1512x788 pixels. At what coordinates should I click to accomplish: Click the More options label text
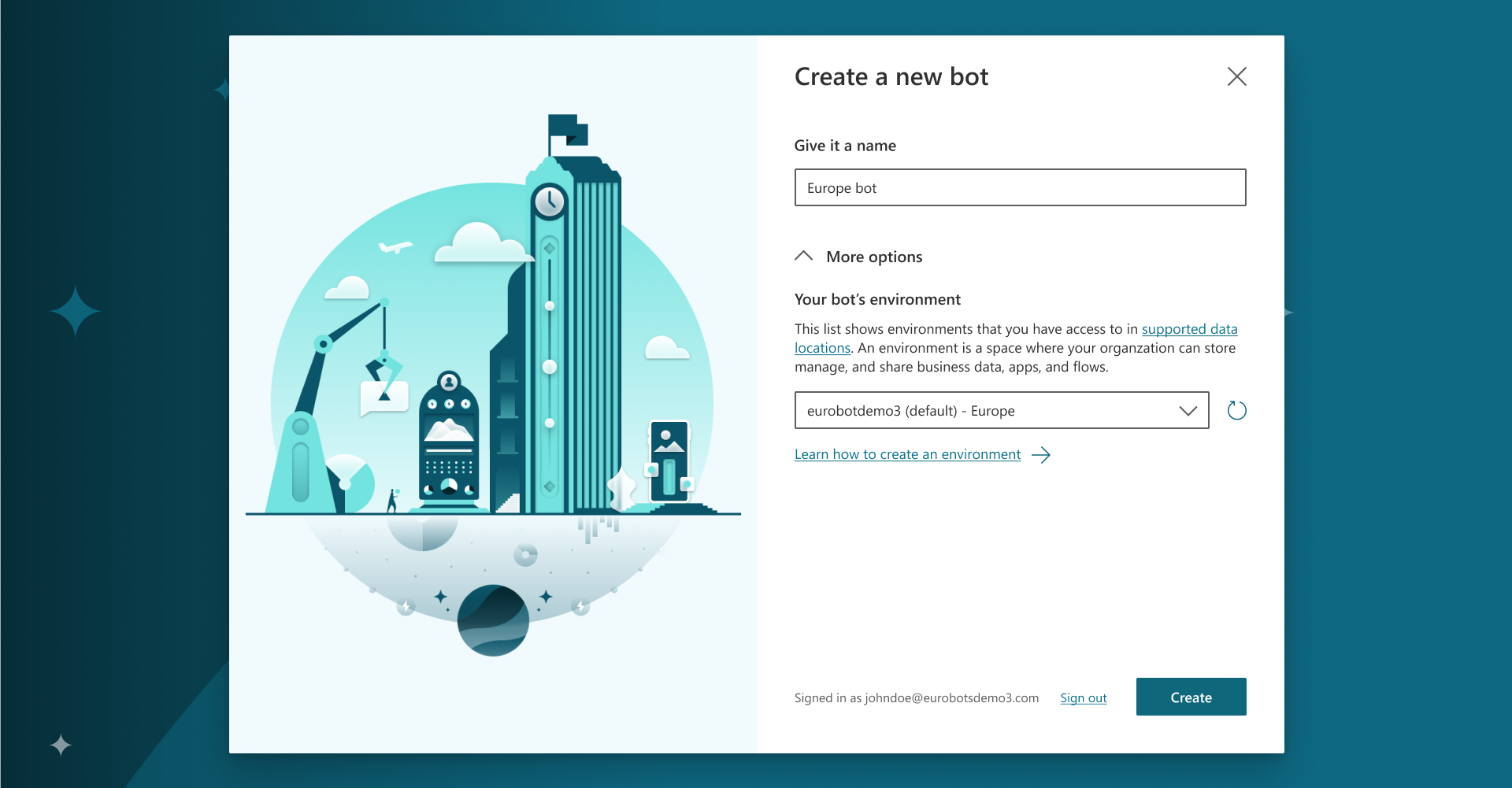[x=874, y=257]
